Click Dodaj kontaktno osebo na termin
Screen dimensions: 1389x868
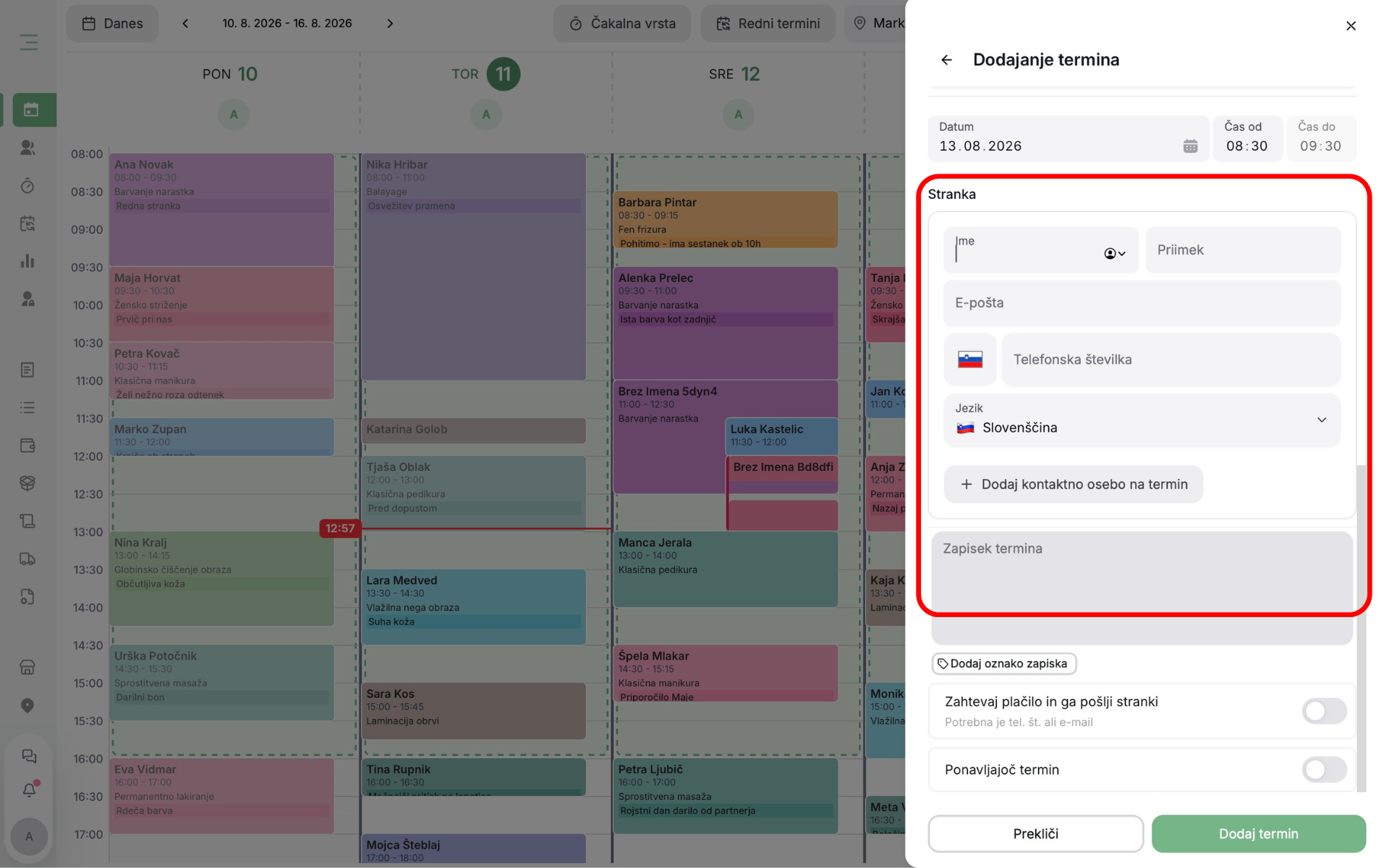click(x=1074, y=485)
